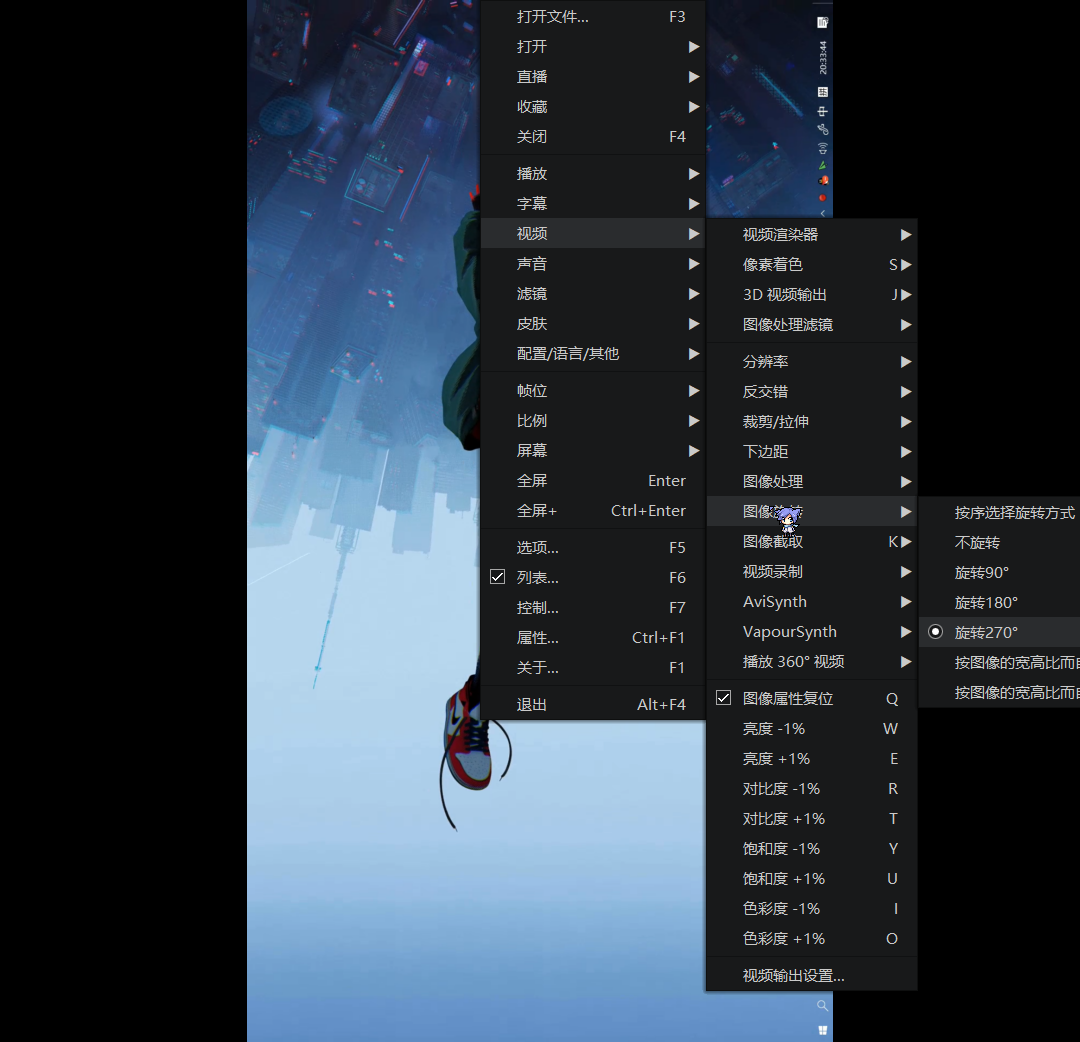Decrease brightness with 亮度 -1%

(811, 729)
